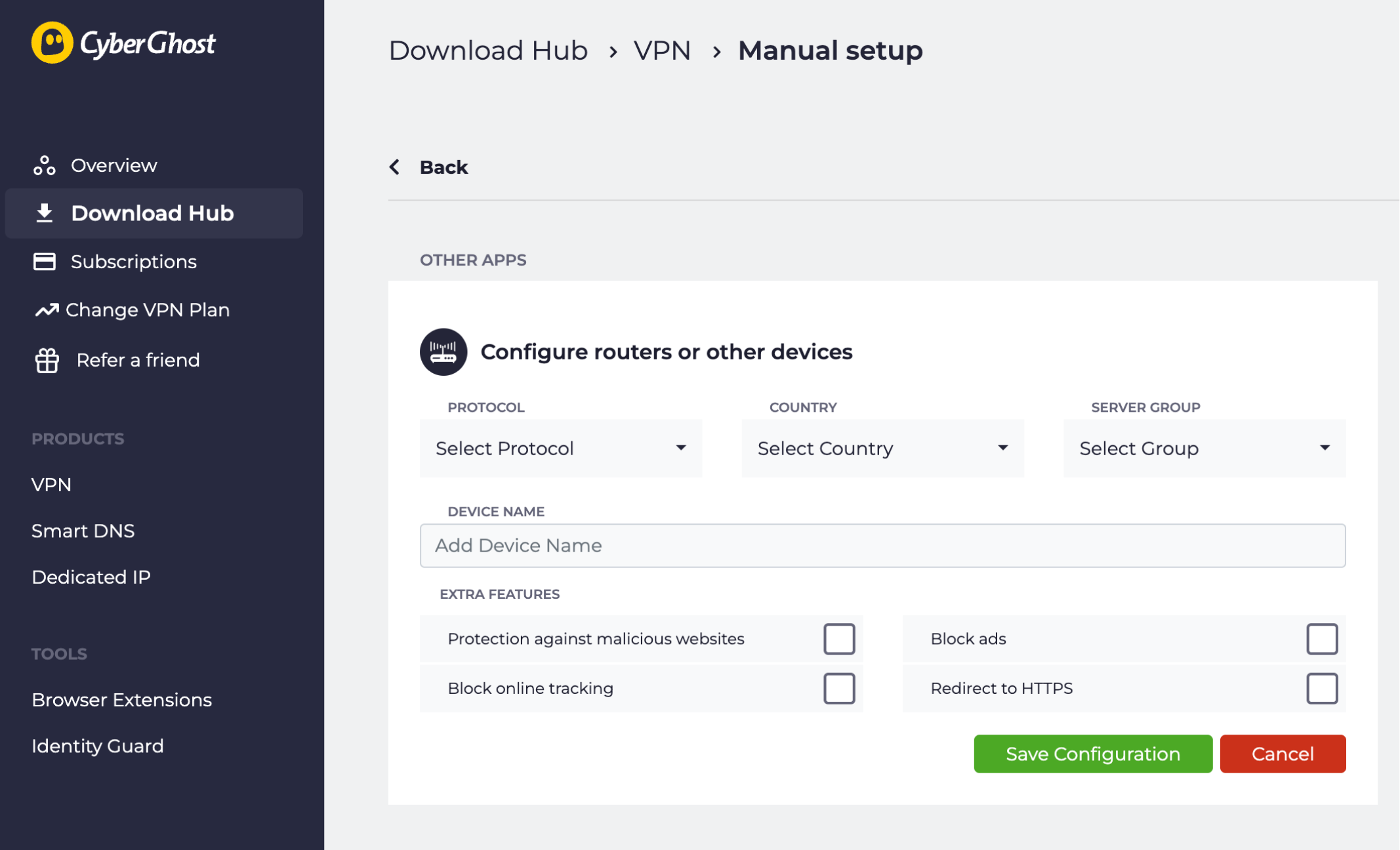Open the Select Country dropdown

point(882,448)
